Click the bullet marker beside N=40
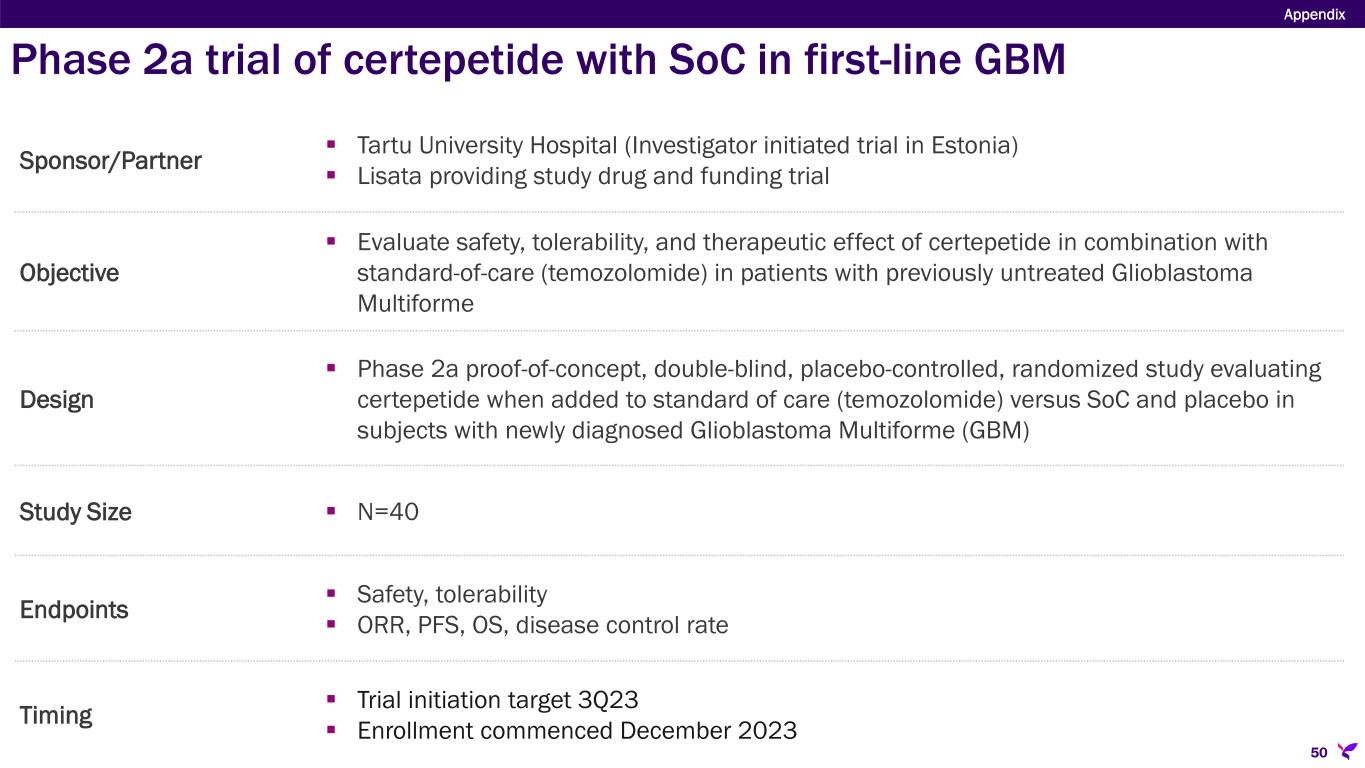The image size is (1365, 768). point(332,512)
